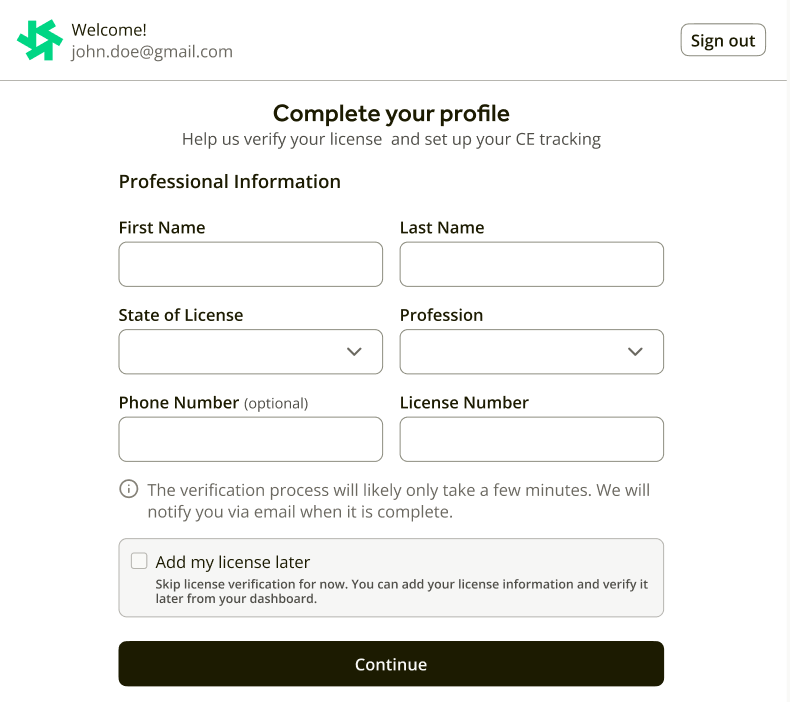Click the Complete your profile heading
Viewport: 790px width, 702px height.
(x=391, y=113)
